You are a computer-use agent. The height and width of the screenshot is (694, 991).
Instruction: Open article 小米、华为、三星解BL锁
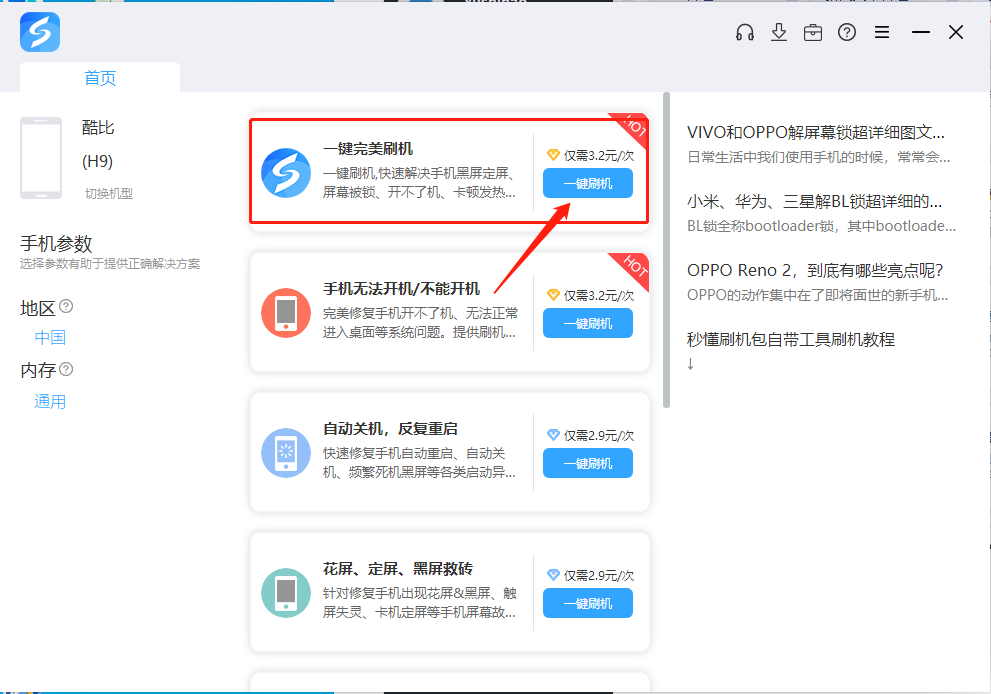click(x=814, y=202)
